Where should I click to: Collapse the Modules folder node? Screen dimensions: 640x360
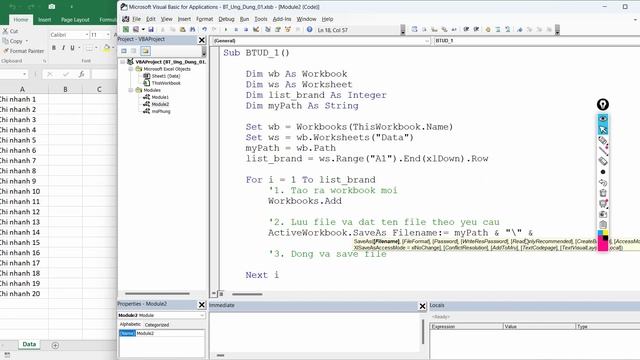pyautogui.click(x=131, y=90)
